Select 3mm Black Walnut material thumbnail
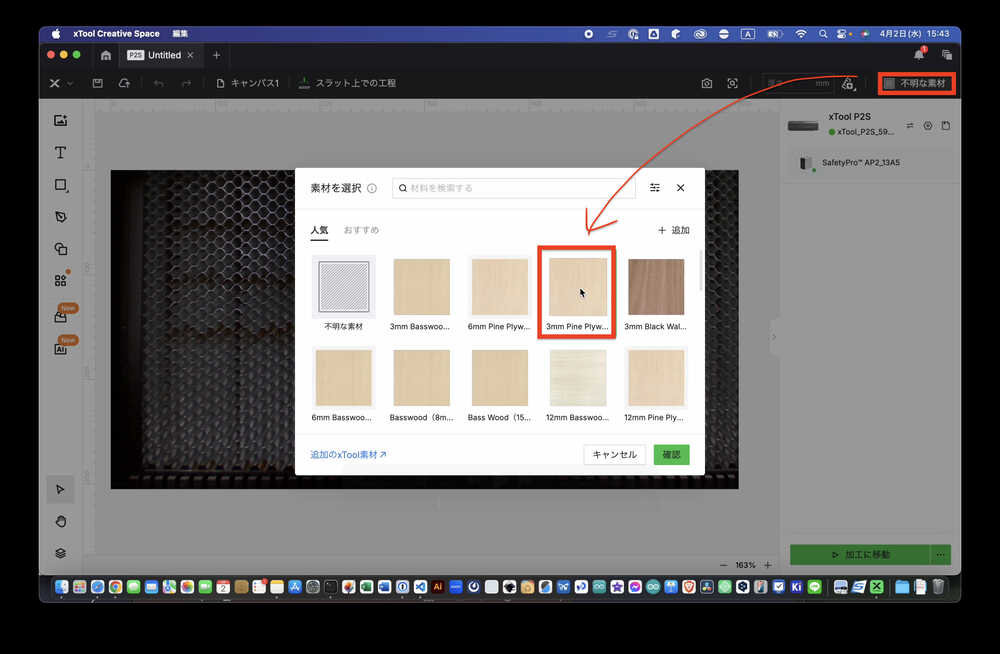Image resolution: width=1000 pixels, height=654 pixels. [655, 287]
